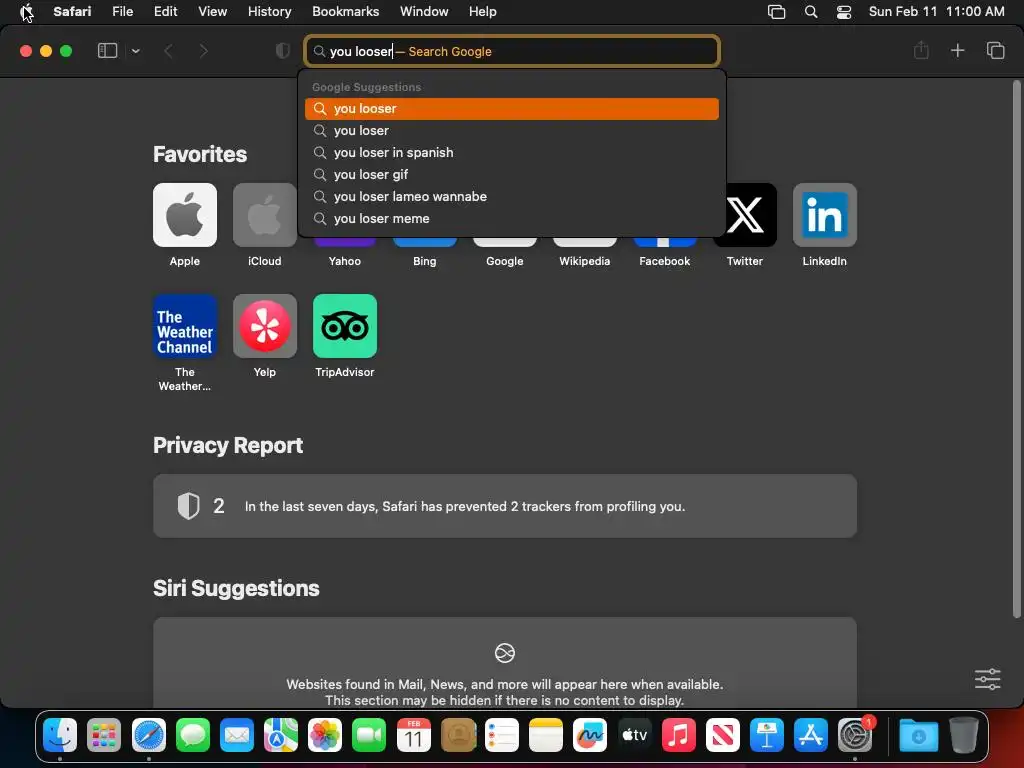Click the Share button in toolbar
This screenshot has height=768, width=1024.
(921, 50)
